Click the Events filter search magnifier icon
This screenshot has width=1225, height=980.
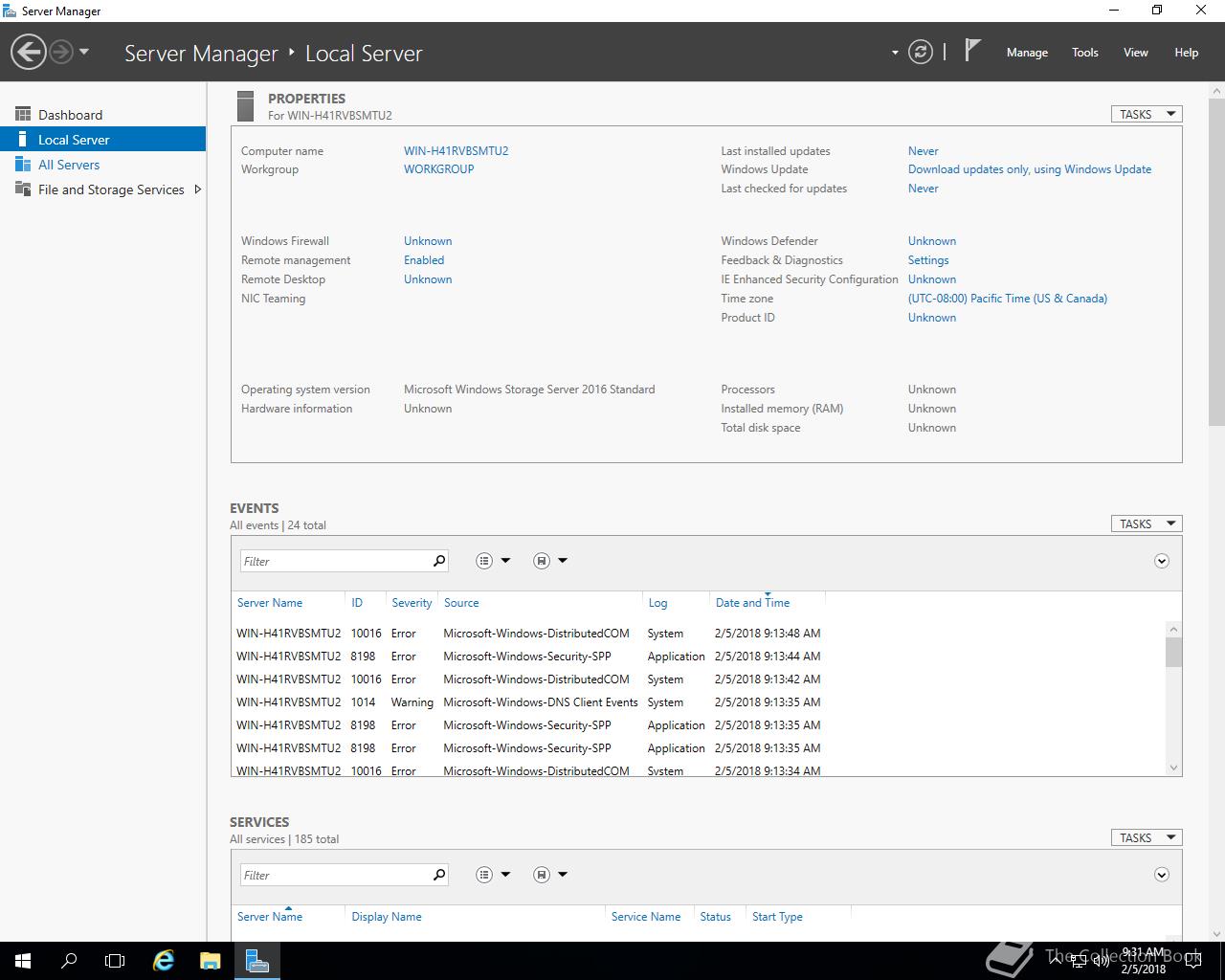tap(439, 561)
